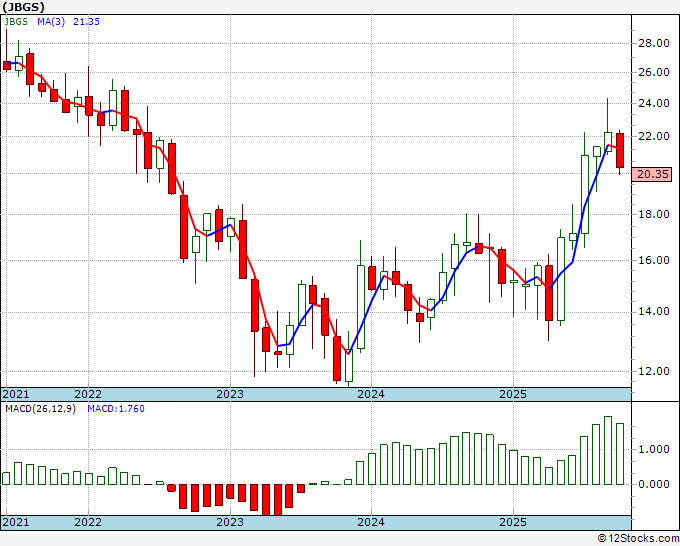
Task: Click the 22.00 price axis label
Action: 654,136
